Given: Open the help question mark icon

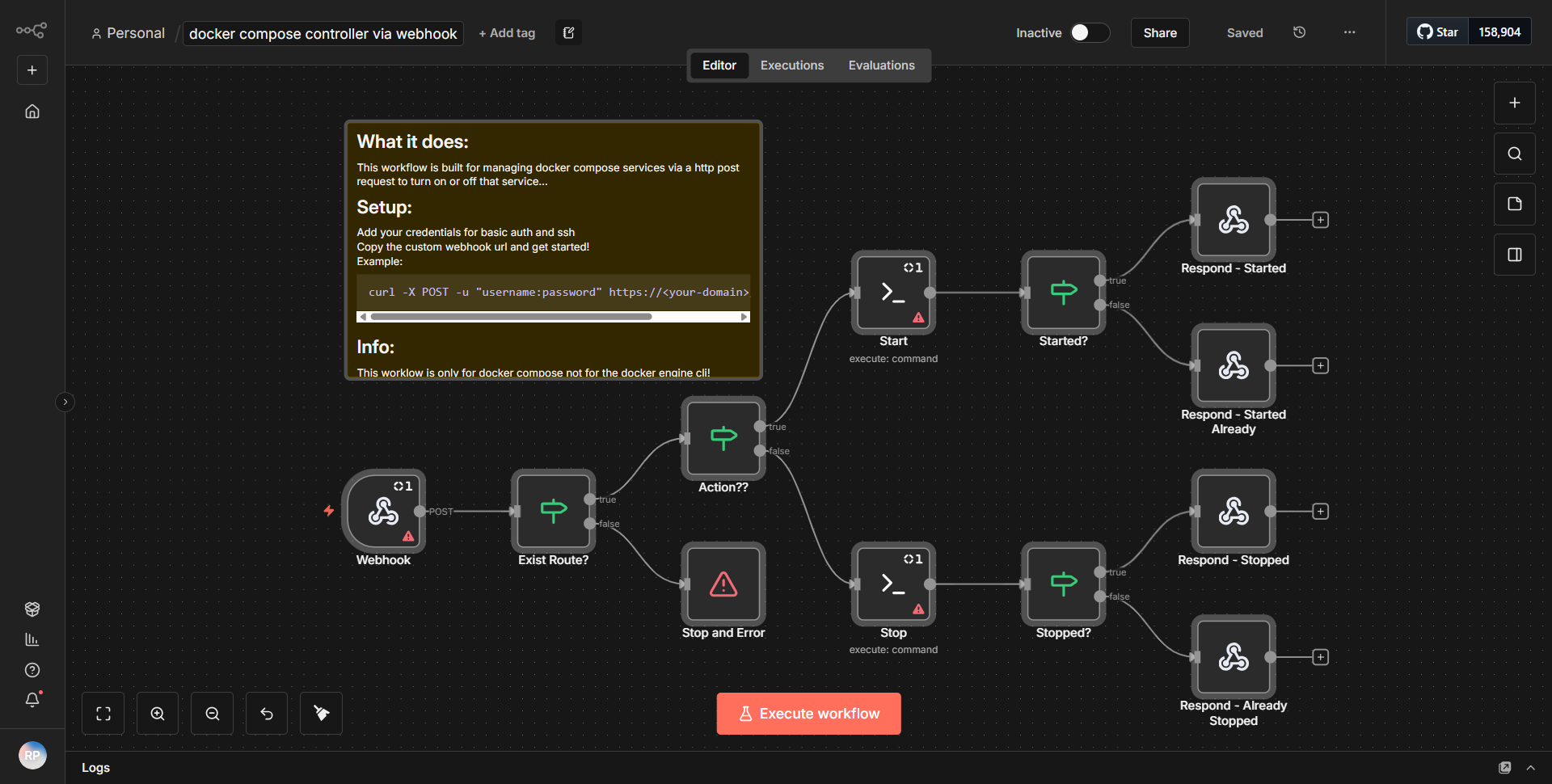Looking at the screenshot, I should (32, 670).
